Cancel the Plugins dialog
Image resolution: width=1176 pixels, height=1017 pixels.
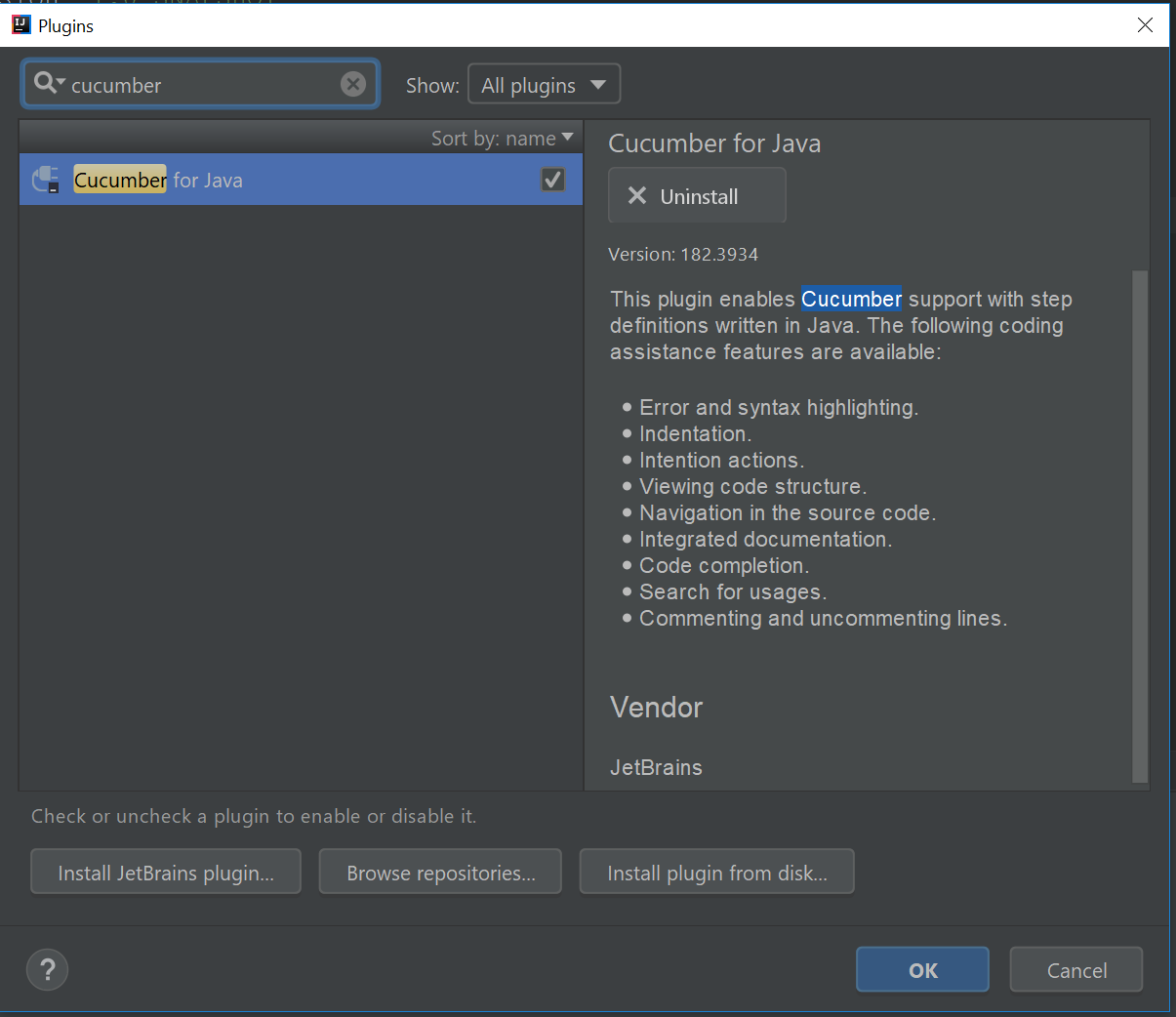tap(1075, 969)
